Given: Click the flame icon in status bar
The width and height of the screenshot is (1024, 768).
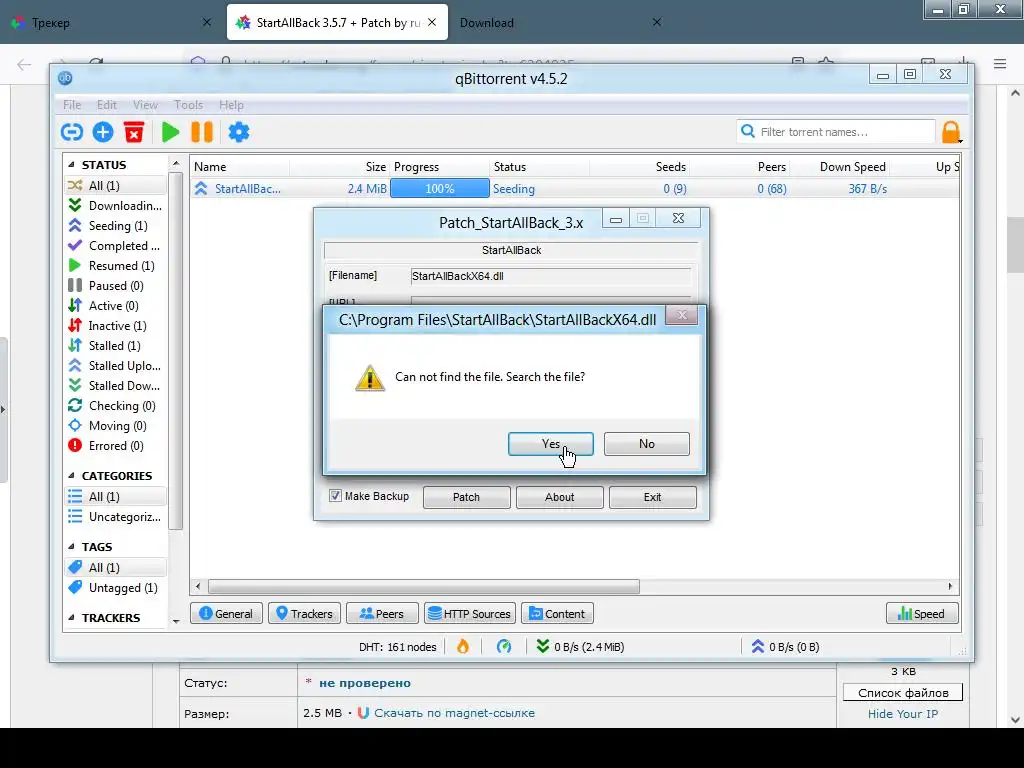Looking at the screenshot, I should 463,647.
